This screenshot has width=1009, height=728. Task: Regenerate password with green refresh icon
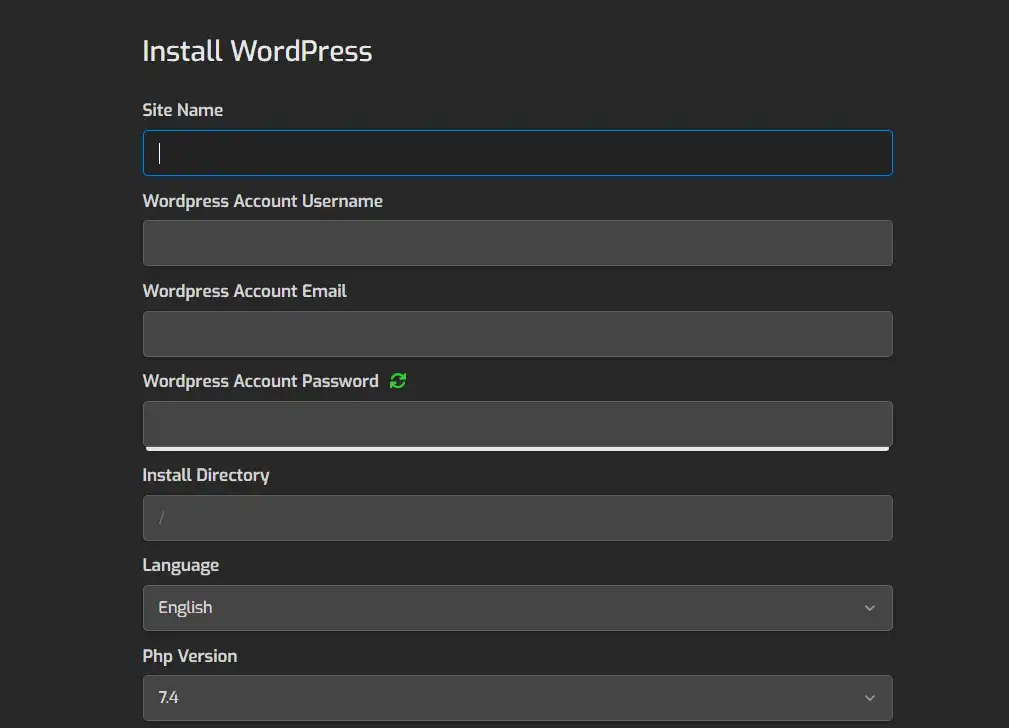click(x=398, y=381)
